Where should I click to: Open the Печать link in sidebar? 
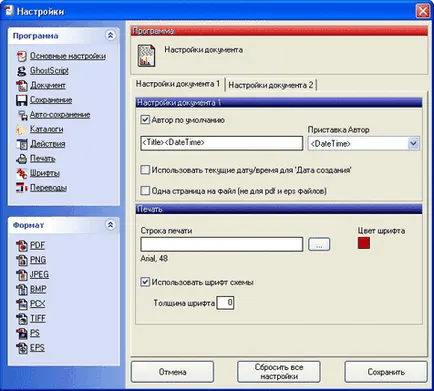(43, 159)
